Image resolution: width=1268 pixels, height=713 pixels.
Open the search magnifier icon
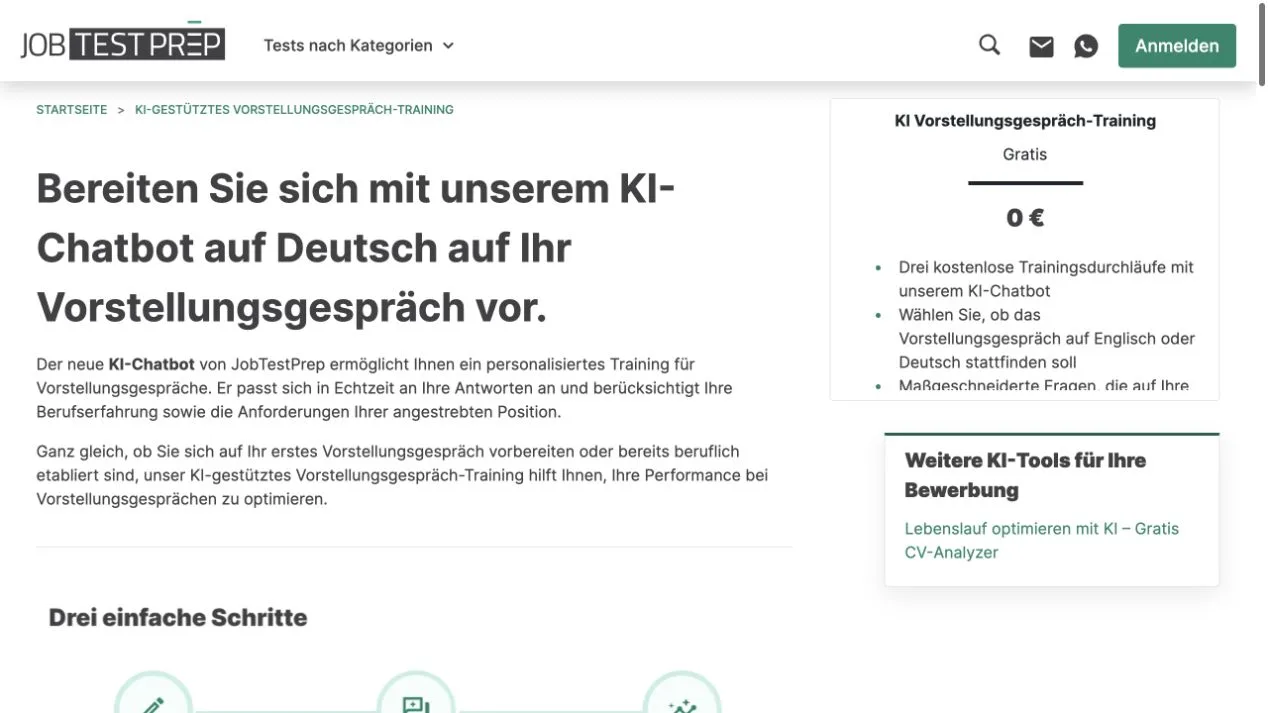989,45
